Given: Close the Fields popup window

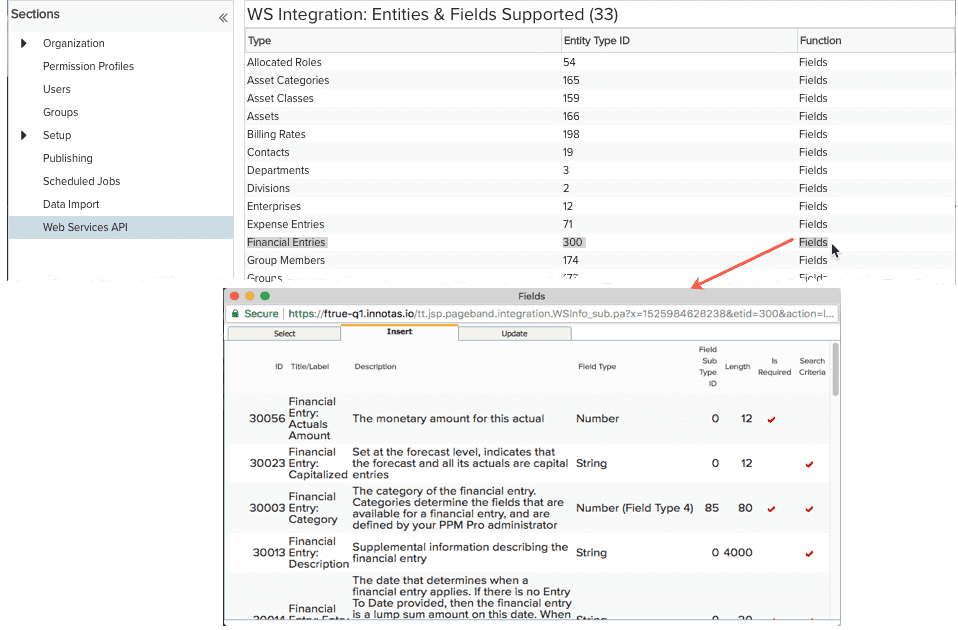Looking at the screenshot, I should pyautogui.click(x=235, y=296).
